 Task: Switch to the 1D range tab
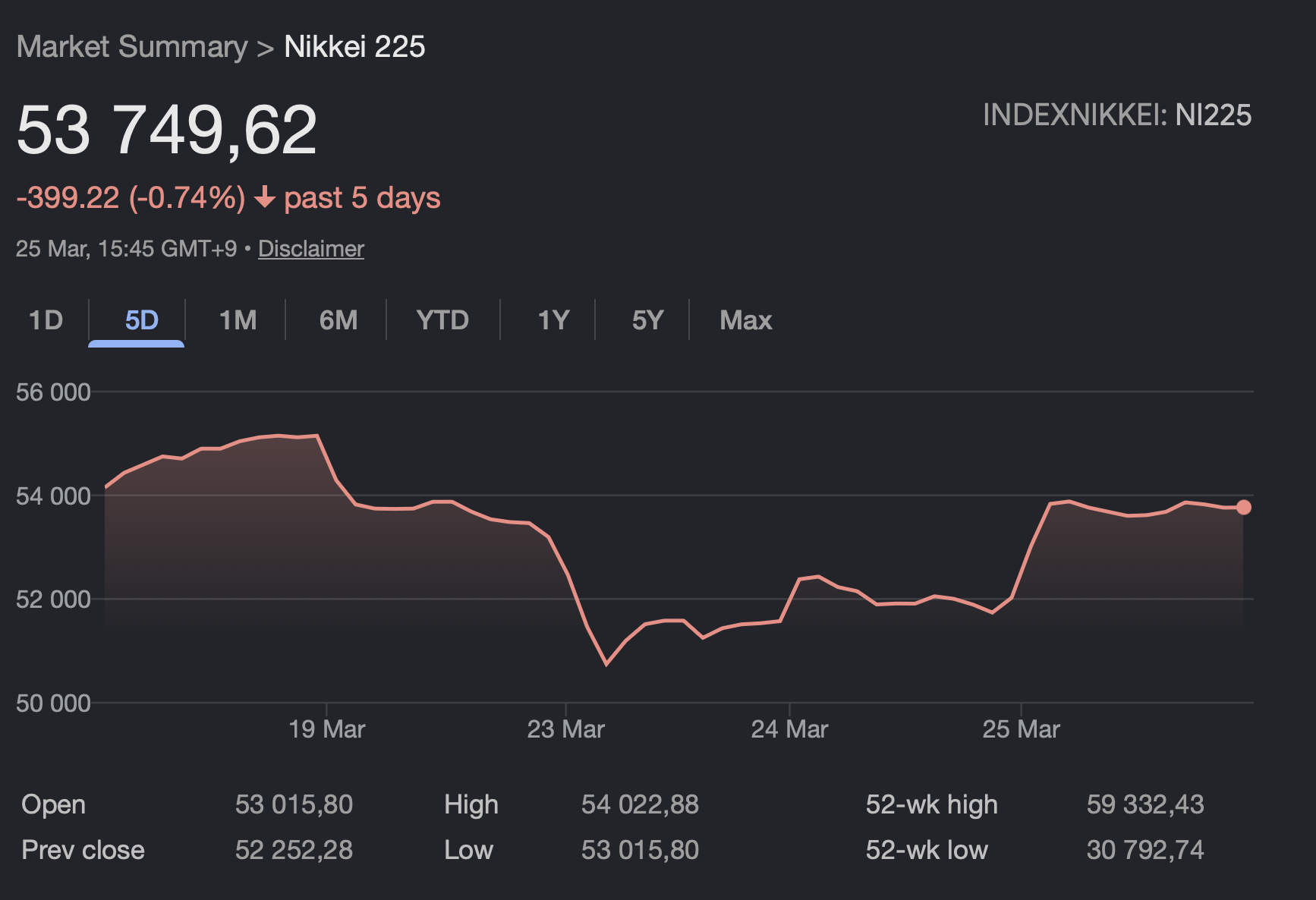[x=46, y=320]
